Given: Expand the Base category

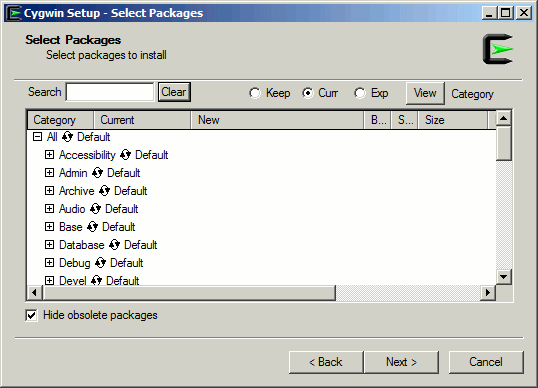Looking at the screenshot, I should pos(49,227).
